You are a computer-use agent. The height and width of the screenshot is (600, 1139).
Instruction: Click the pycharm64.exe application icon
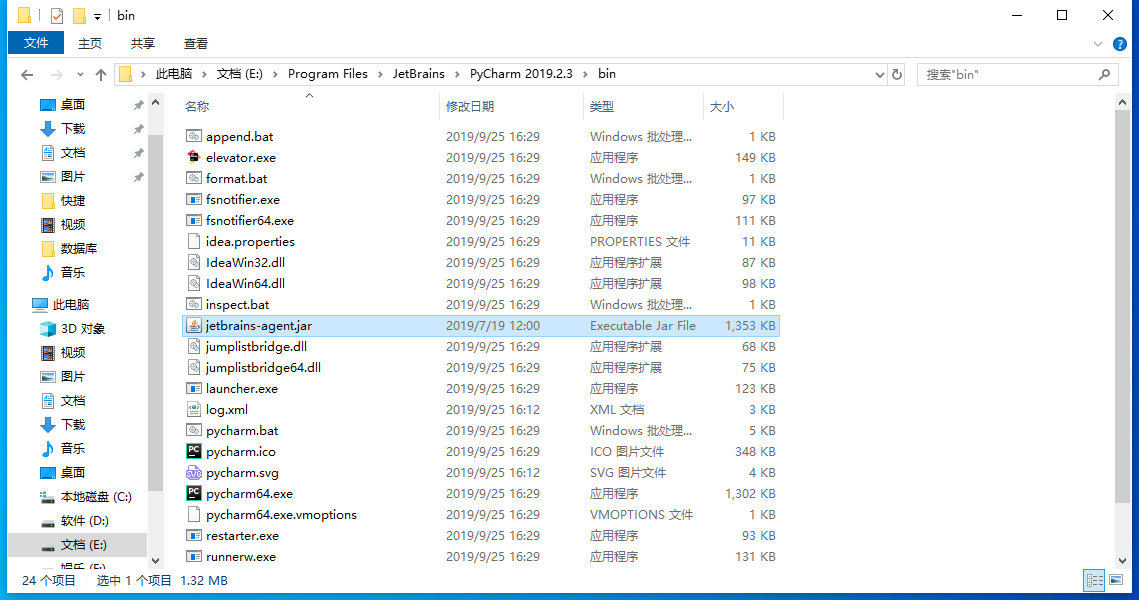(x=193, y=493)
